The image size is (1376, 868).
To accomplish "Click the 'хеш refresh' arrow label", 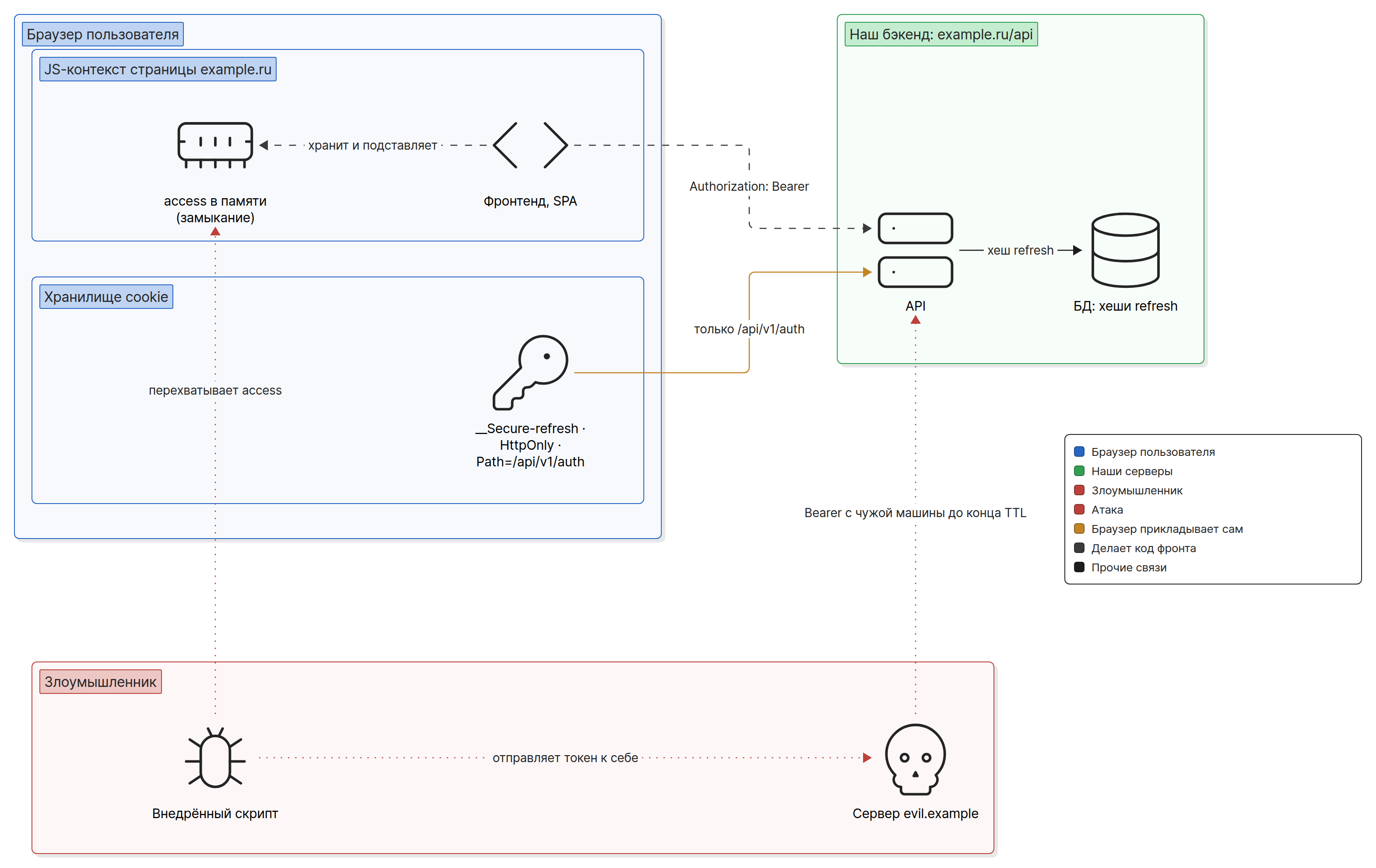I will pyautogui.click(x=1020, y=250).
